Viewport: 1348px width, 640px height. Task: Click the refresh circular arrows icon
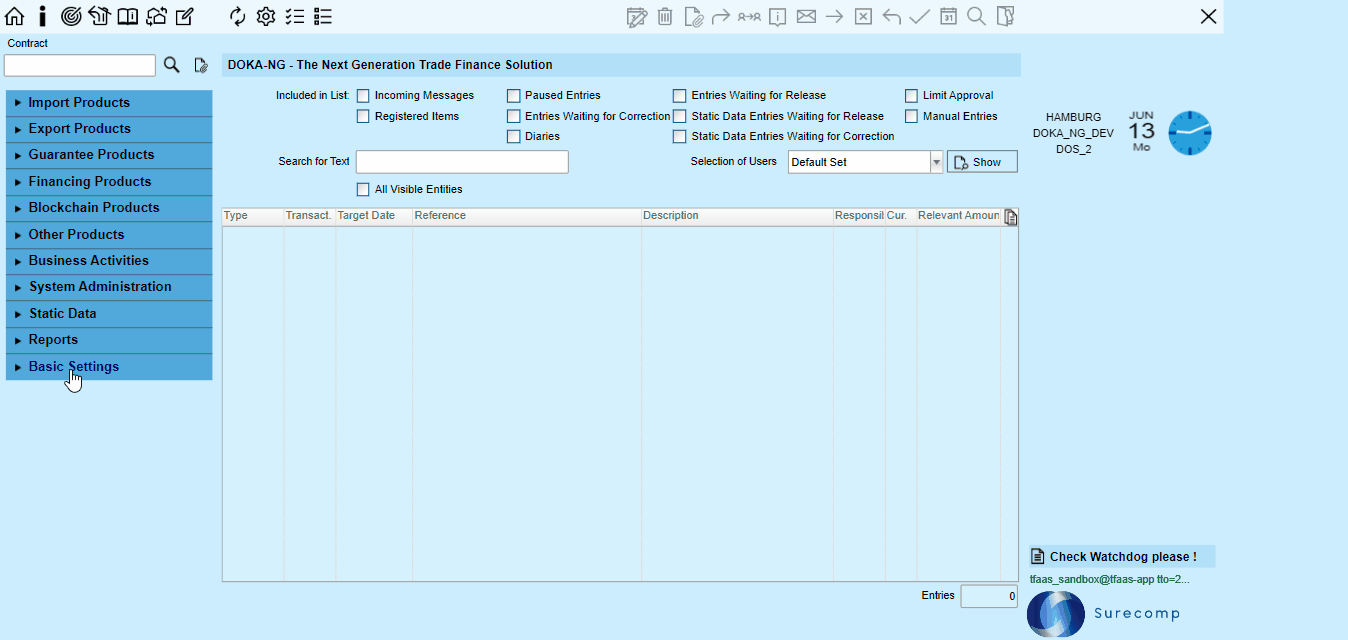pyautogui.click(x=237, y=16)
